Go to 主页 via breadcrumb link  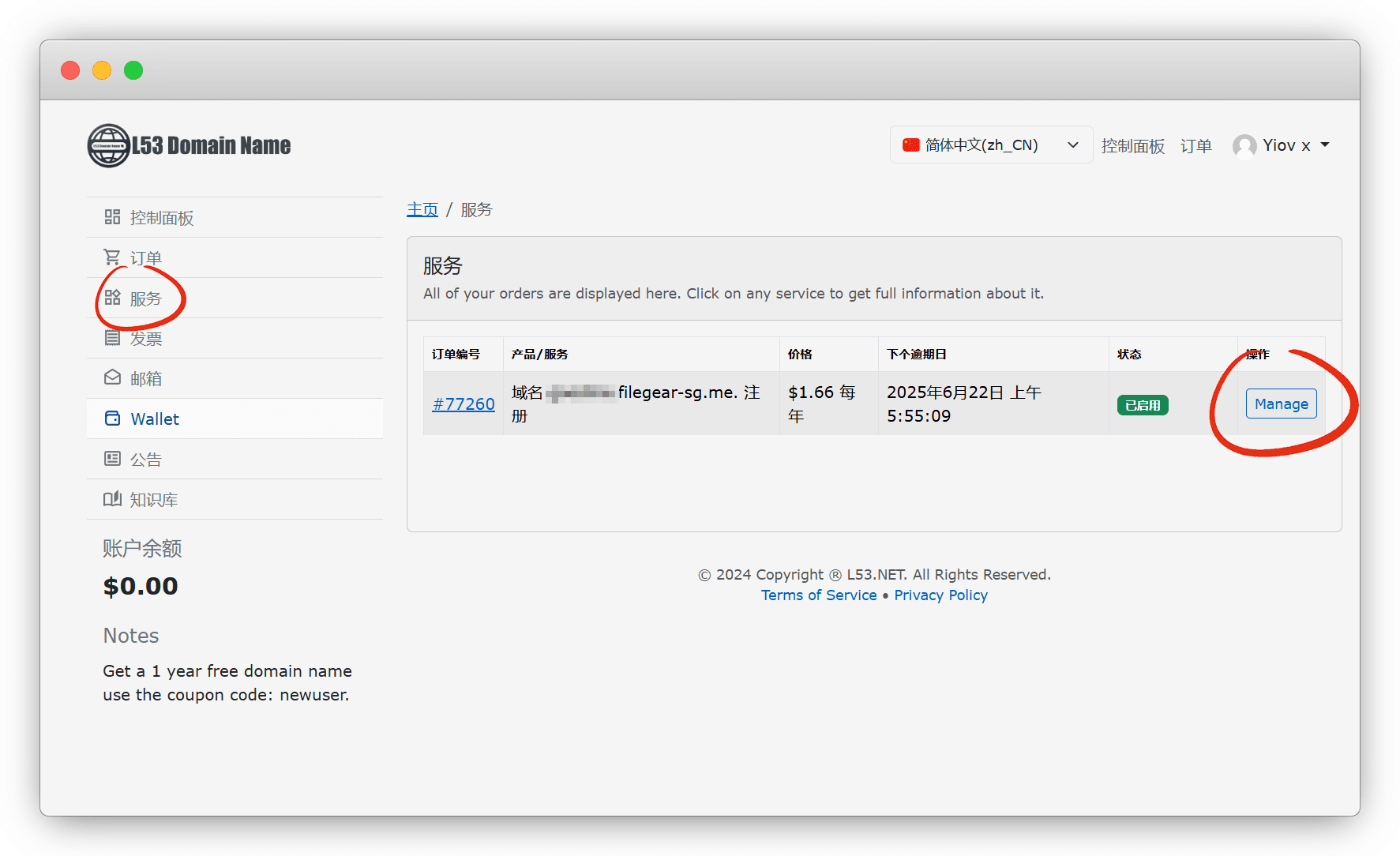(x=422, y=210)
